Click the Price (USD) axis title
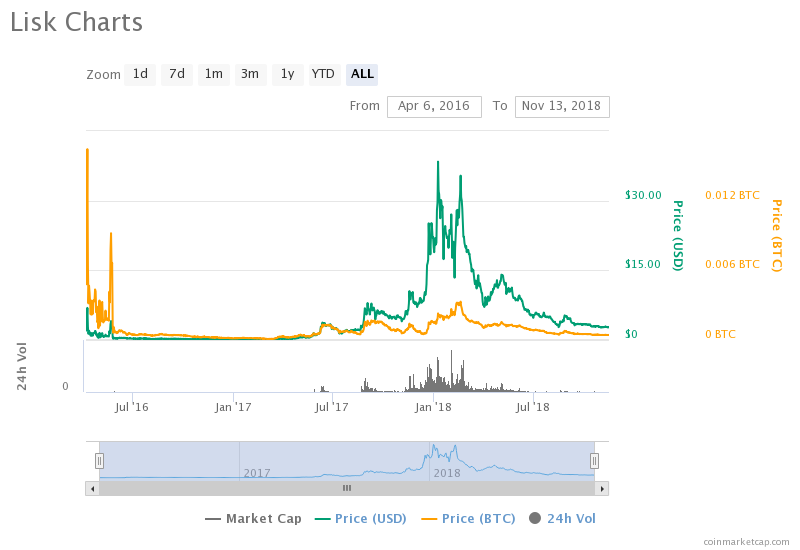Viewport: 800px width, 550px height. pos(678,235)
